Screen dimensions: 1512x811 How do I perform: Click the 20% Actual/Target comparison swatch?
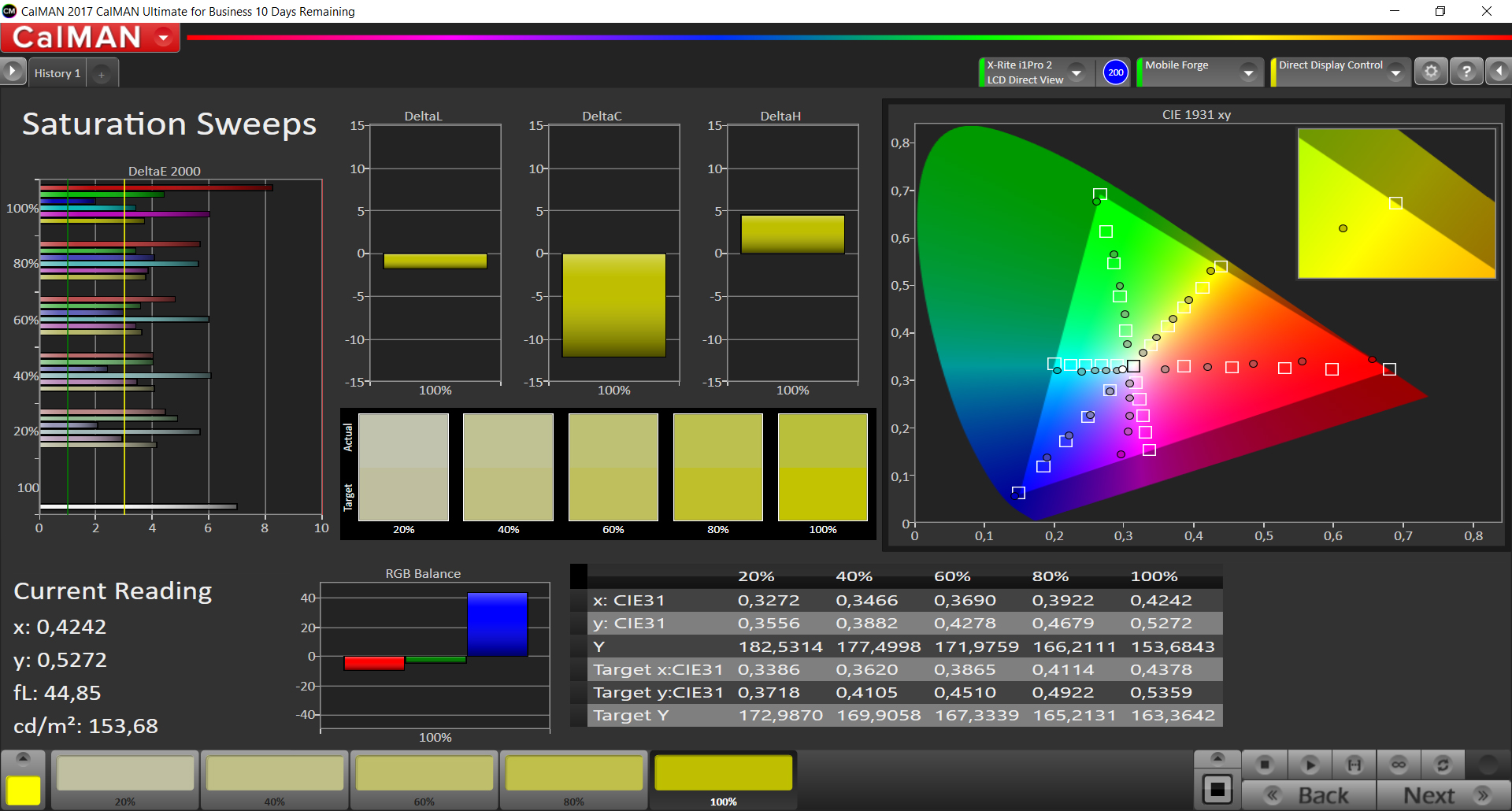[x=403, y=467]
